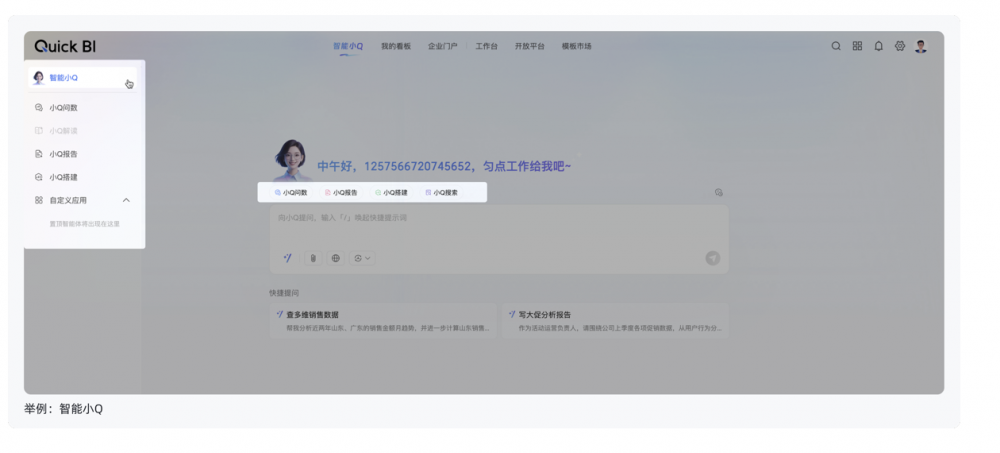Open the settings gear icon

tap(900, 46)
